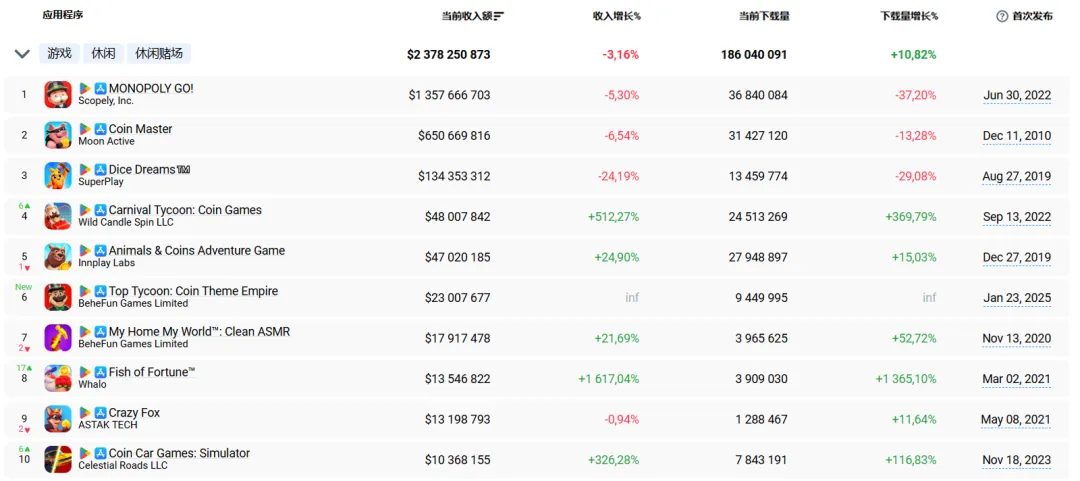Click Google Play icon beside Coin Car Games
1080x481 pixels.
pos(85,453)
